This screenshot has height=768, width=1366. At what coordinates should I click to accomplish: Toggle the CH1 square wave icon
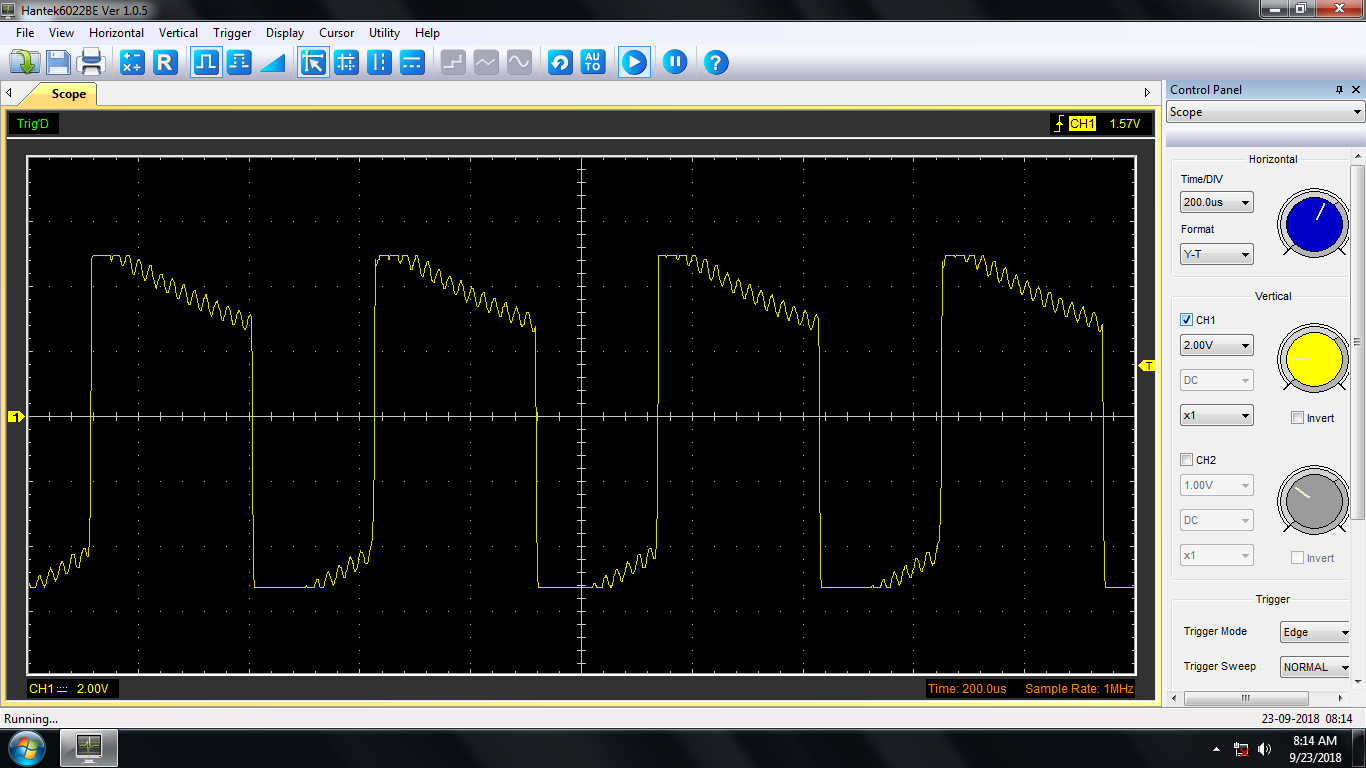(x=206, y=62)
